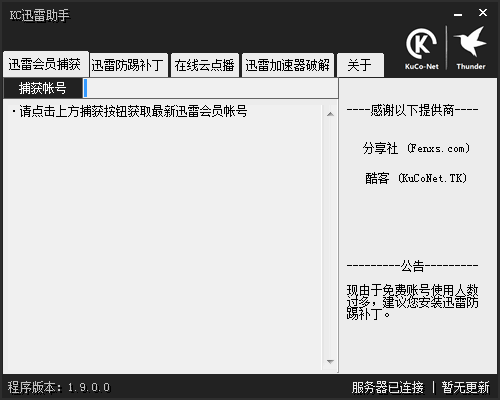Click the announcement text about 迅雷防踢补丁
The image size is (500, 400).
(x=412, y=302)
